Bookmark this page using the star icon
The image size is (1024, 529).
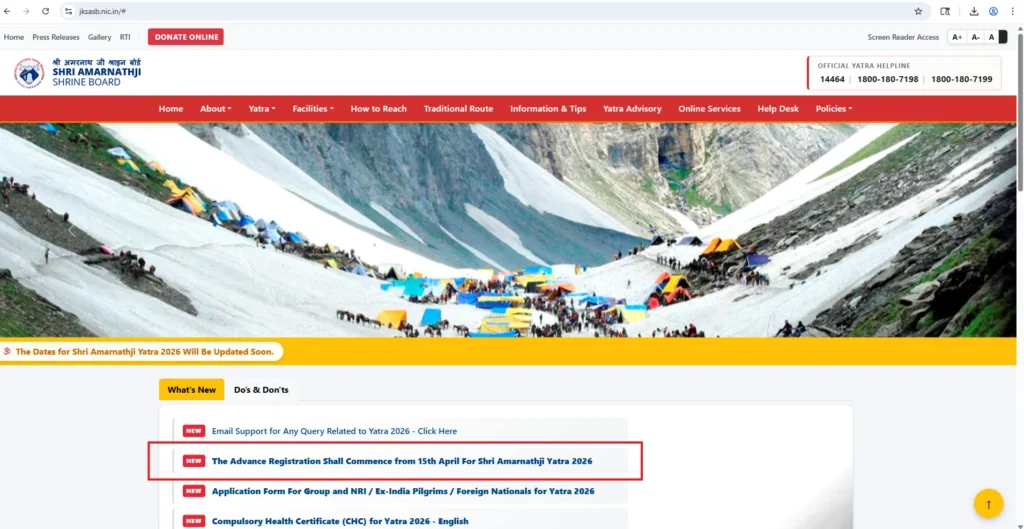(918, 11)
